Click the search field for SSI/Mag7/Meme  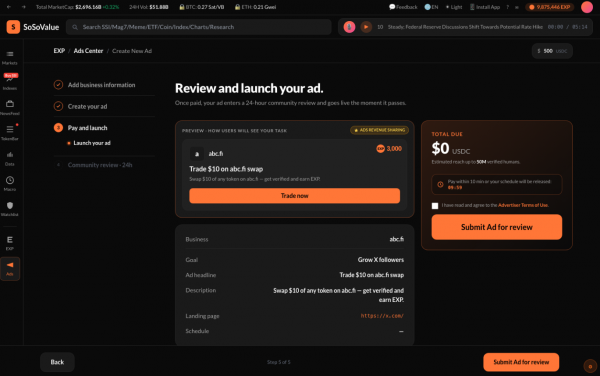pyautogui.click(x=199, y=27)
